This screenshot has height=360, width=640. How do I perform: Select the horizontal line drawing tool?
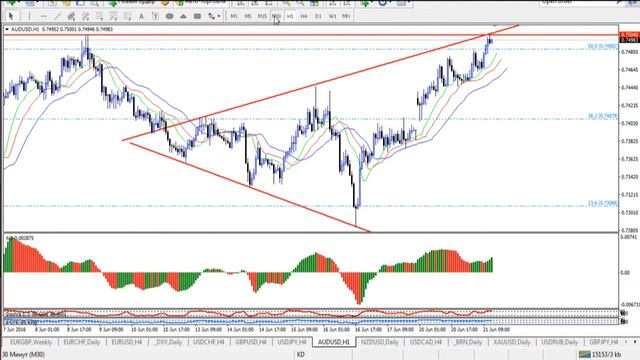coord(43,16)
